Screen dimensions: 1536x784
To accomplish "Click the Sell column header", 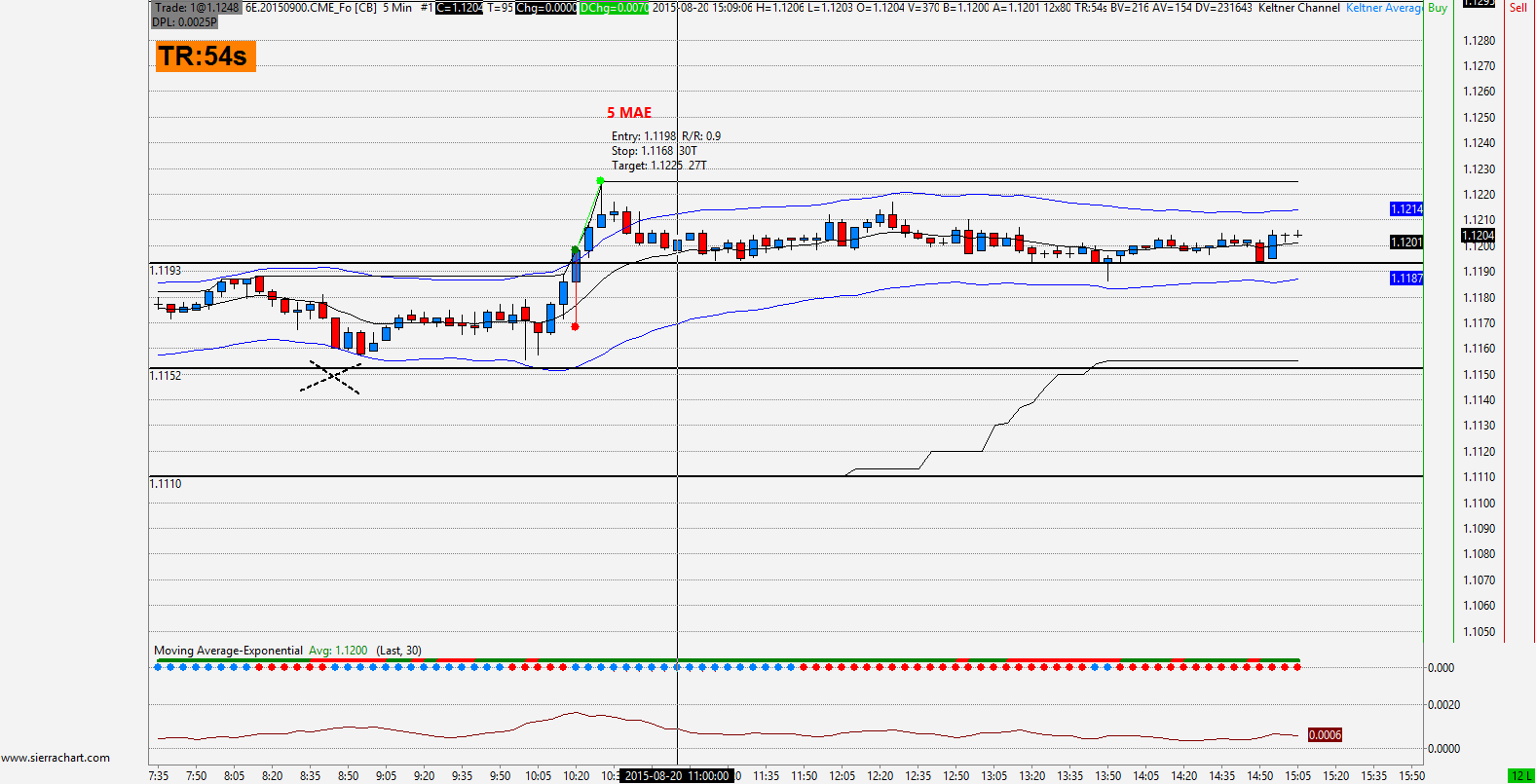I will click(x=1518, y=8).
